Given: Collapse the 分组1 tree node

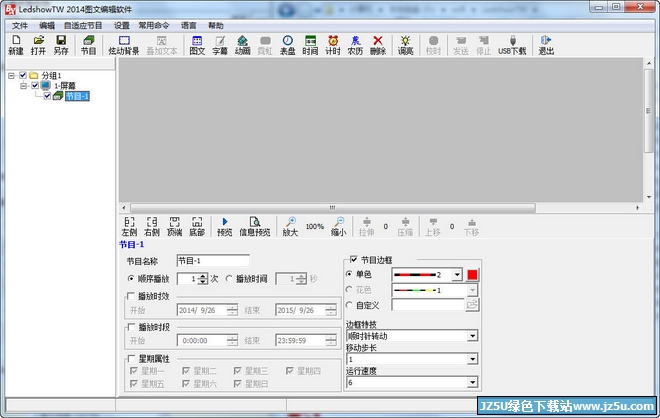Looking at the screenshot, I should click(x=11, y=76).
